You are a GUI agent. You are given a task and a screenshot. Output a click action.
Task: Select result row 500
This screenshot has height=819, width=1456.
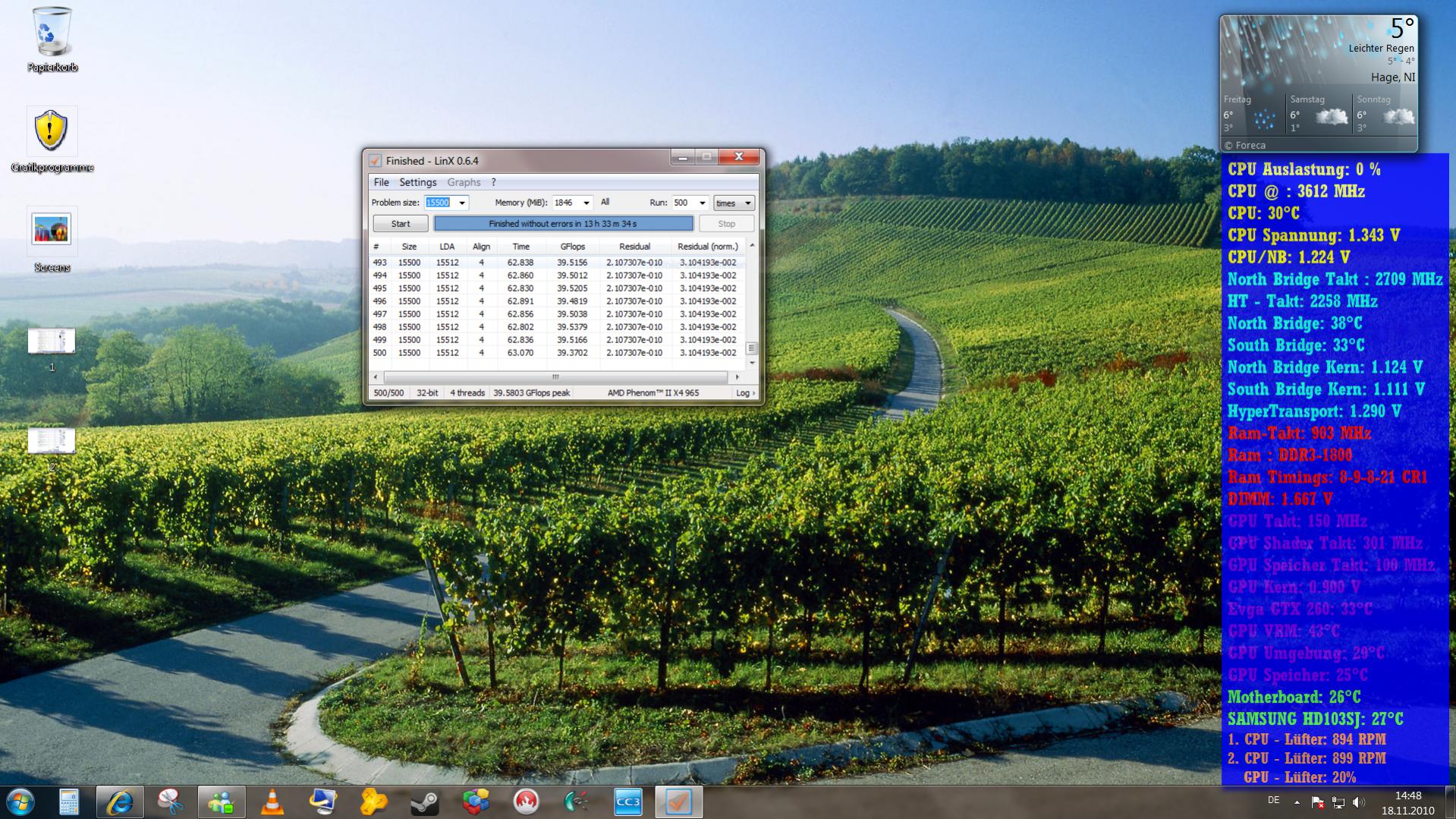pos(557,353)
